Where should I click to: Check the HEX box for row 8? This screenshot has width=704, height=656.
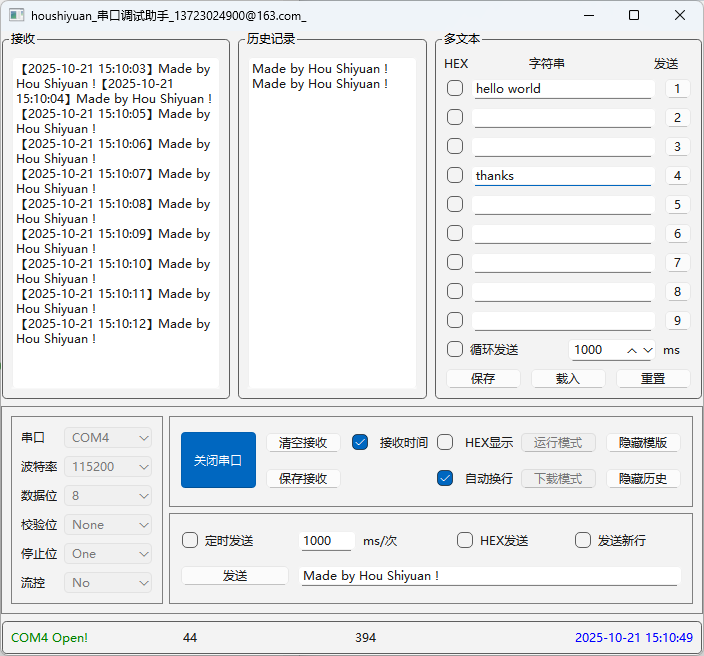click(455, 291)
